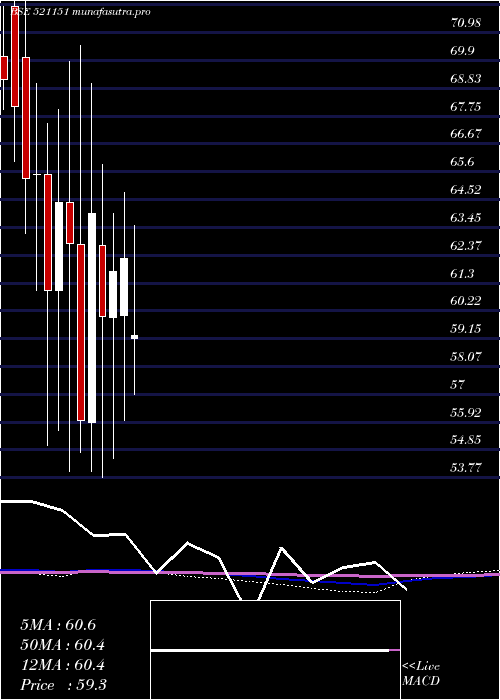Click the Price : 59.3 value
The image size is (500, 700).
click(x=63, y=685)
